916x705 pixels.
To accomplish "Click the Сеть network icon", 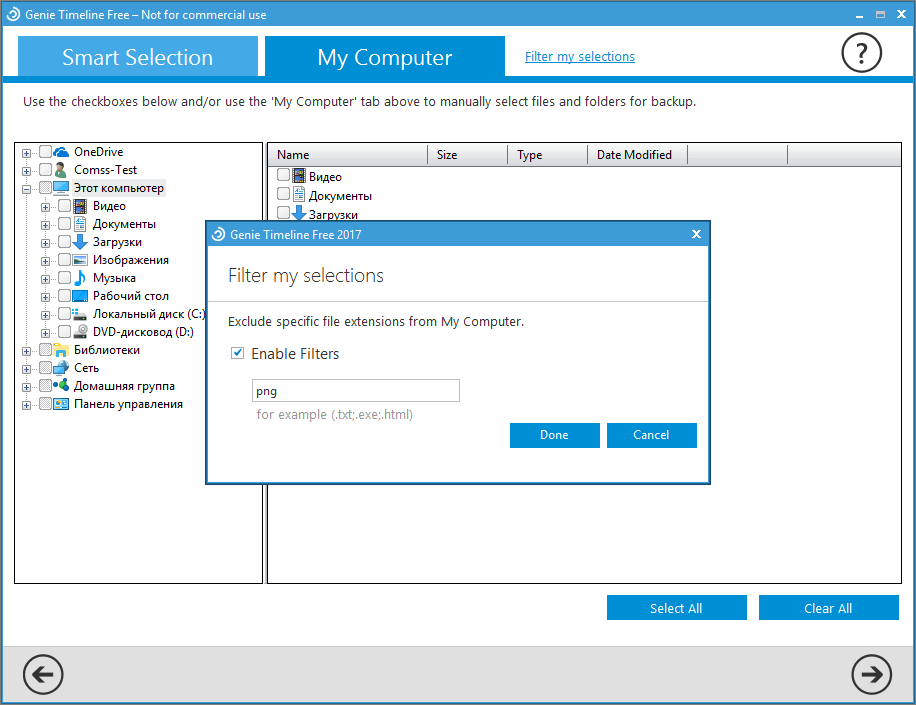I will [x=61, y=368].
